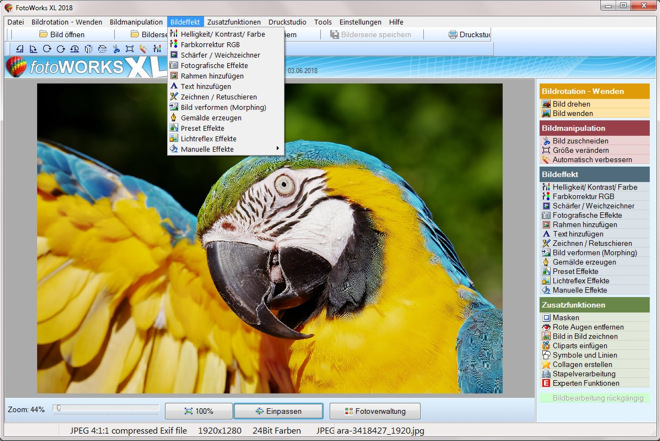Click the parrot photo in the canvas
This screenshot has width=660, height=441.
click(x=269, y=238)
